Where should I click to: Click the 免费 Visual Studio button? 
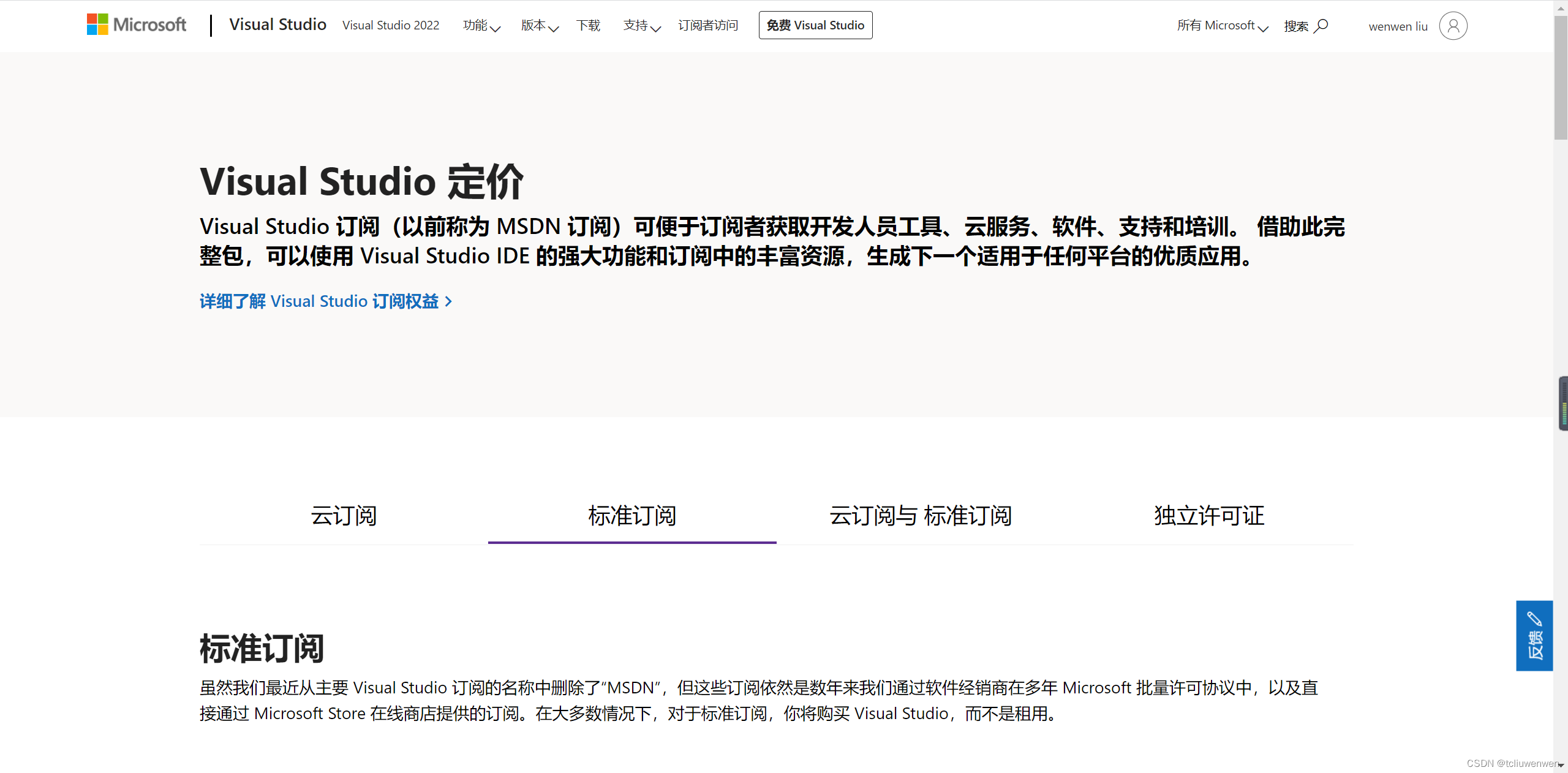click(815, 25)
